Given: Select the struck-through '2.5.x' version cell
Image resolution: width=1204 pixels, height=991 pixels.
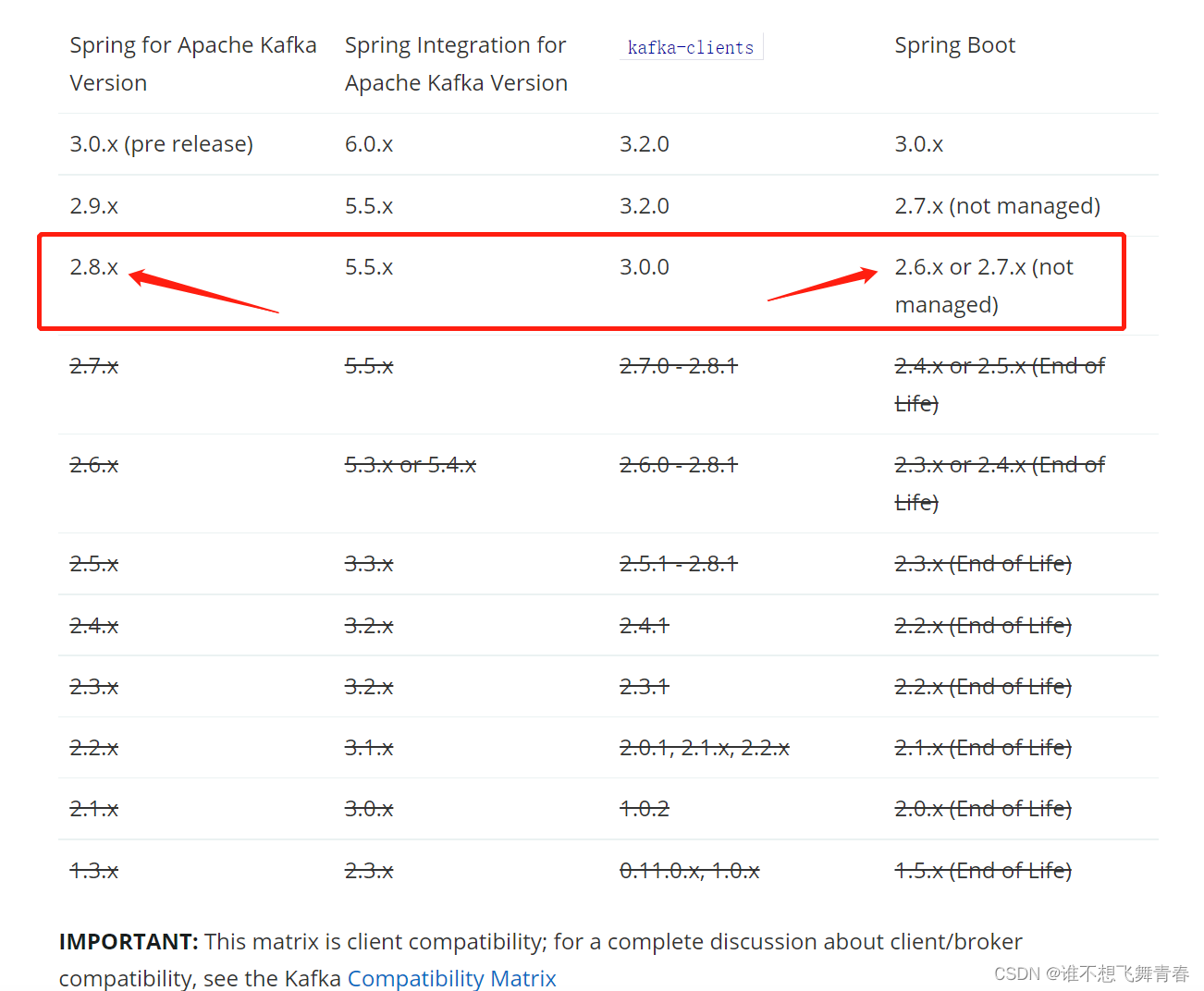Looking at the screenshot, I should tap(94, 564).
